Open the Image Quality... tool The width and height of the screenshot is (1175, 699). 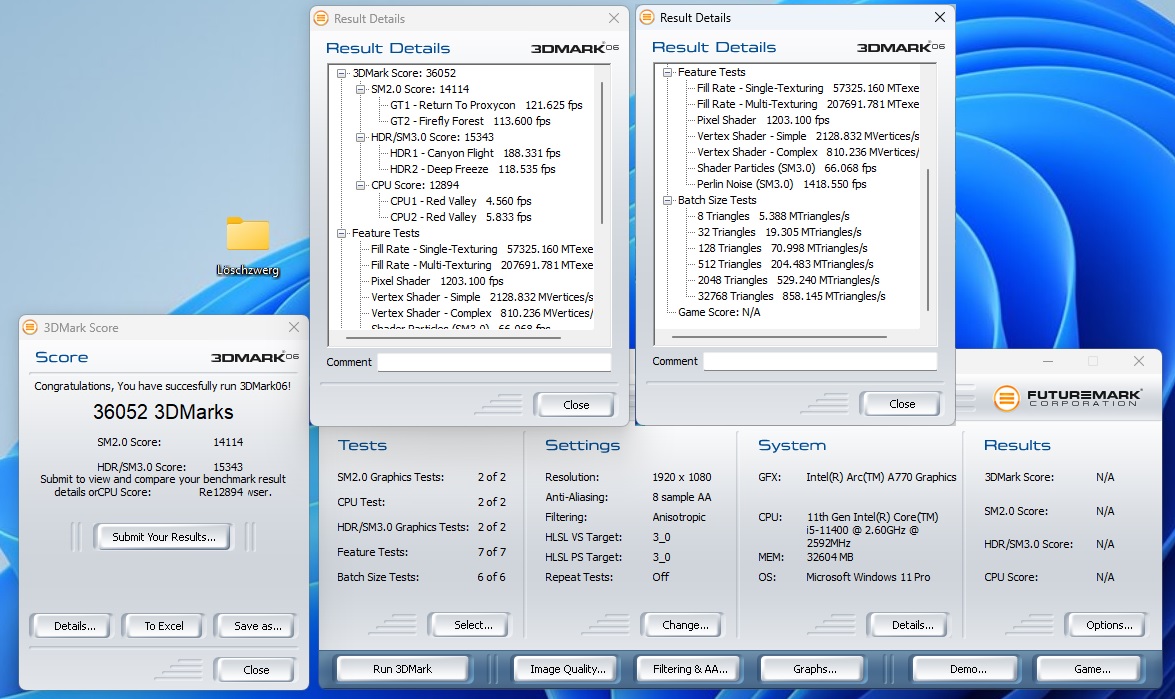click(x=567, y=669)
